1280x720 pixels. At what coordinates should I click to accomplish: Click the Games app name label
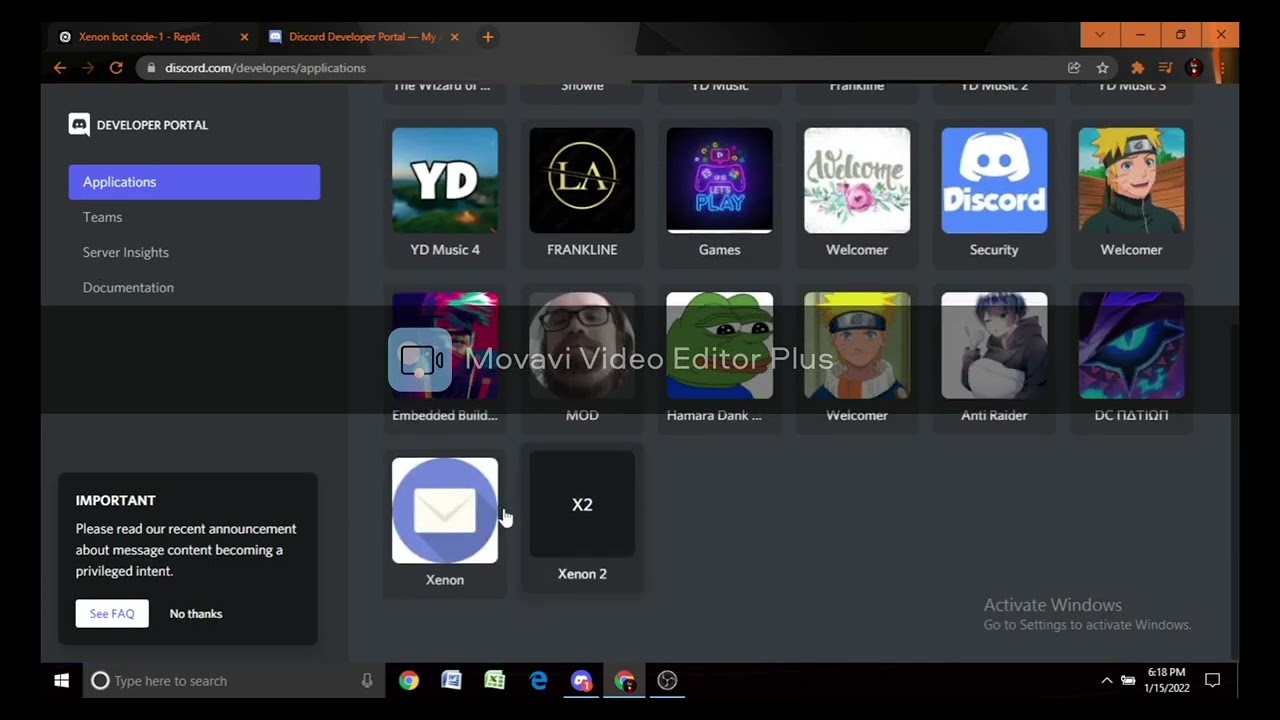pos(720,250)
